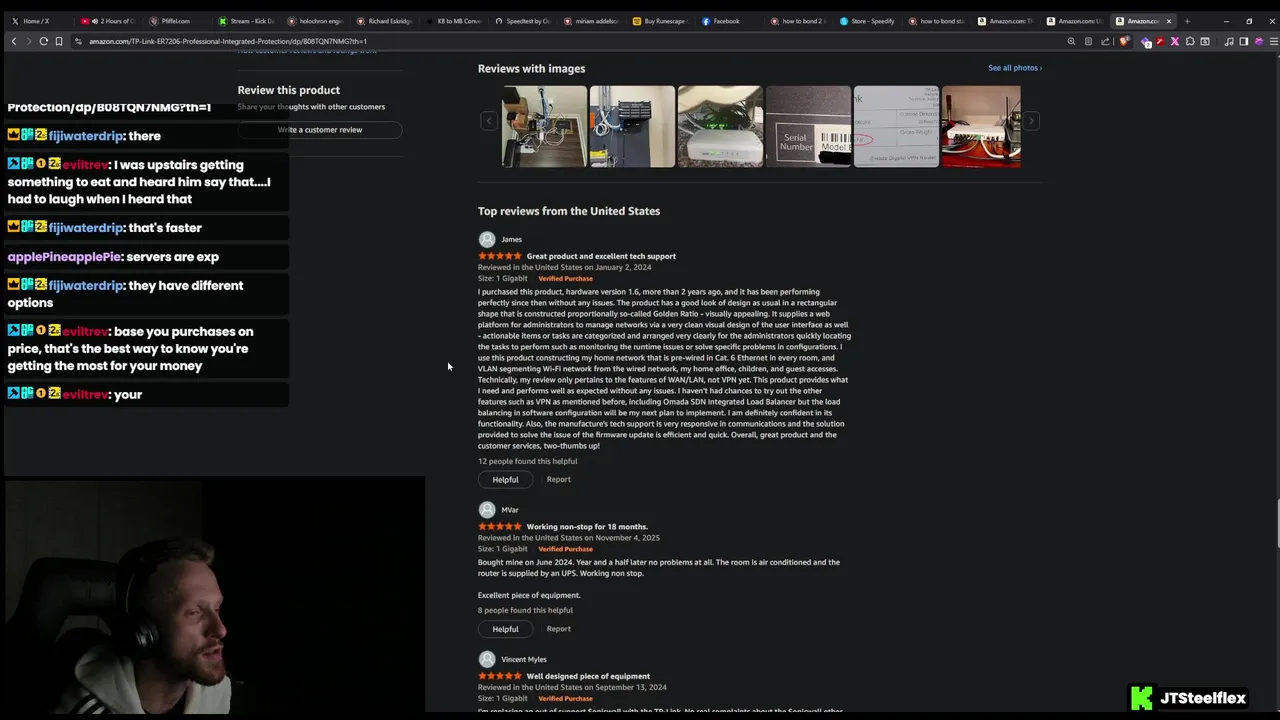1280x720 pixels.
Task: Open the music note playlist icon
Action: tap(1229, 41)
